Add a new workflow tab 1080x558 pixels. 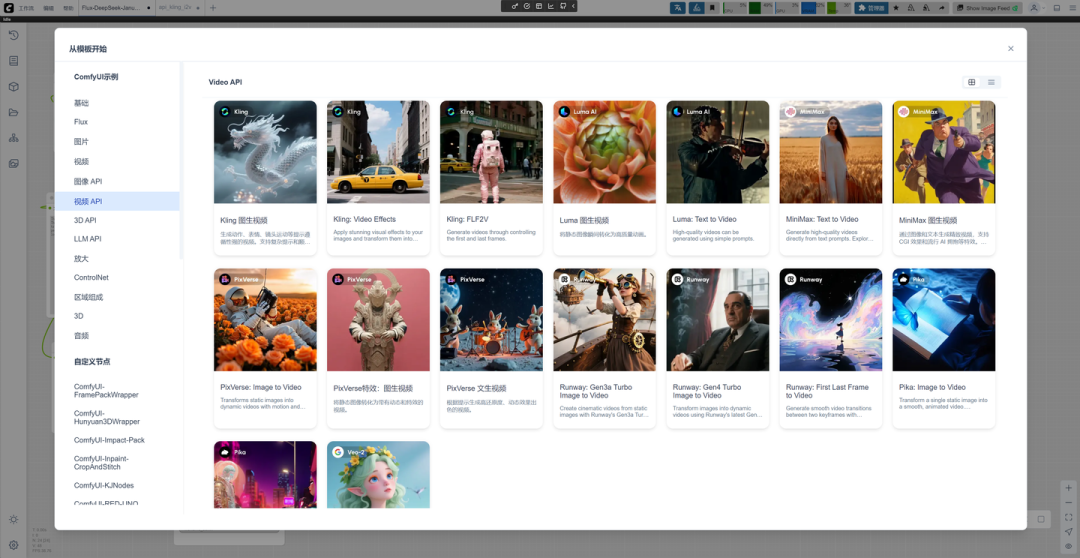pos(213,8)
